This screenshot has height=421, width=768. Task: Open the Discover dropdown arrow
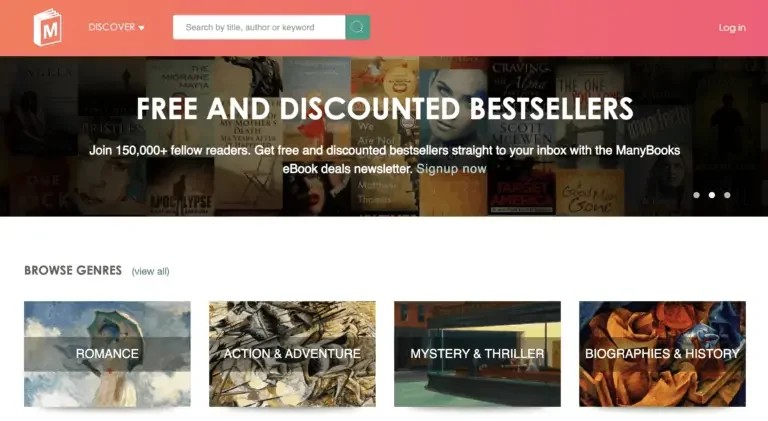142,28
